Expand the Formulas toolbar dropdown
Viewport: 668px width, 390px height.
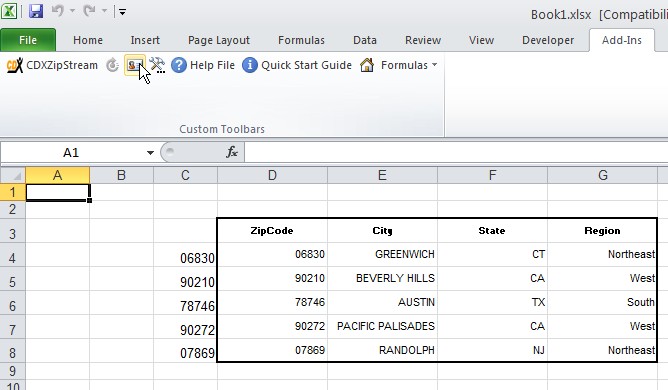[434, 65]
